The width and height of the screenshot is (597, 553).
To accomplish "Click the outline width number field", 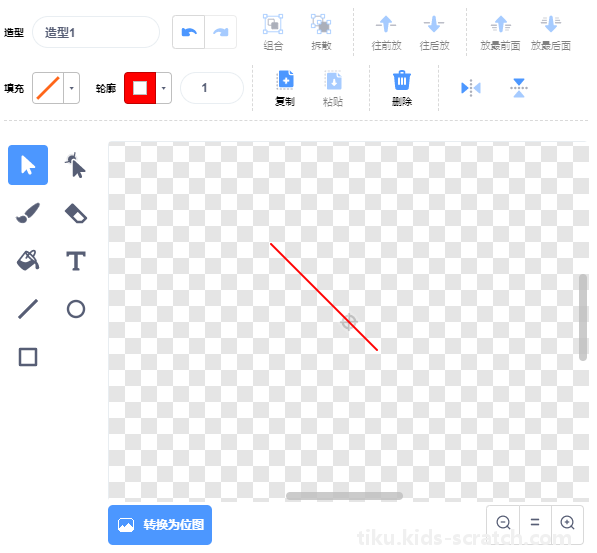I will [x=212, y=88].
